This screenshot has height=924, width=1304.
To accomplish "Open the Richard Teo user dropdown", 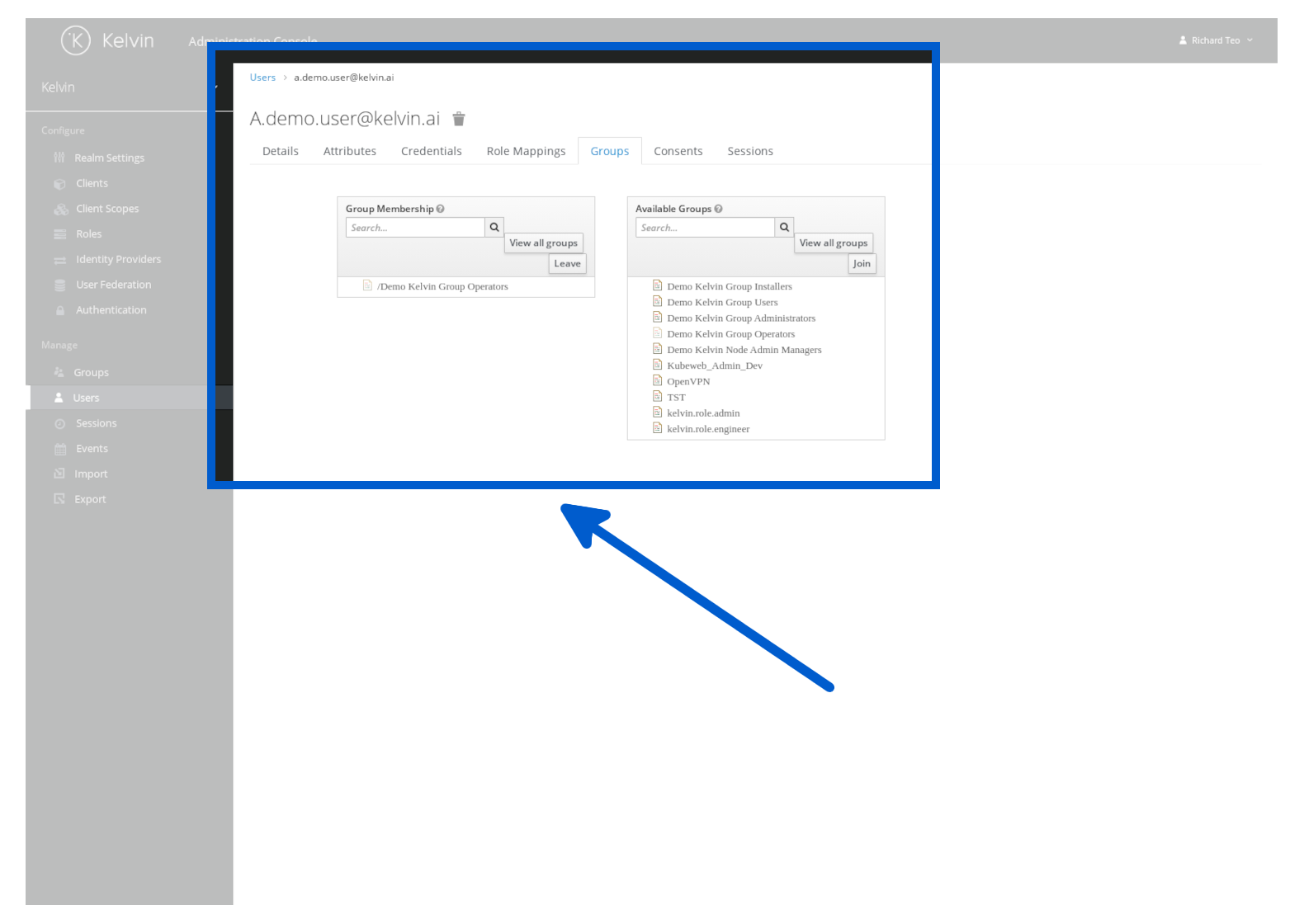I will (1216, 40).
